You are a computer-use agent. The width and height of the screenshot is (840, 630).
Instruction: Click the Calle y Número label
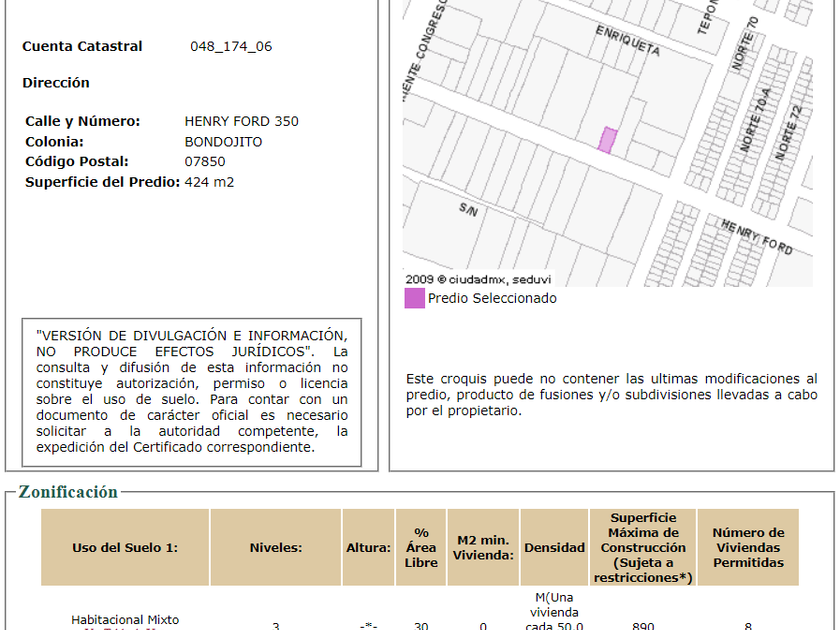pyautogui.click(x=82, y=122)
